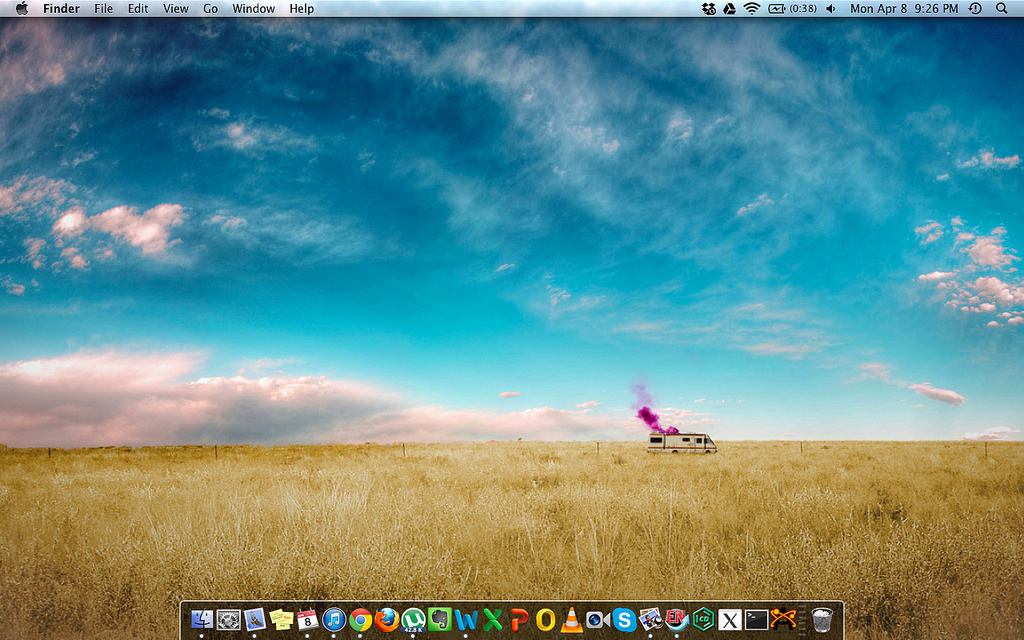Open the Help menu

coord(302,8)
